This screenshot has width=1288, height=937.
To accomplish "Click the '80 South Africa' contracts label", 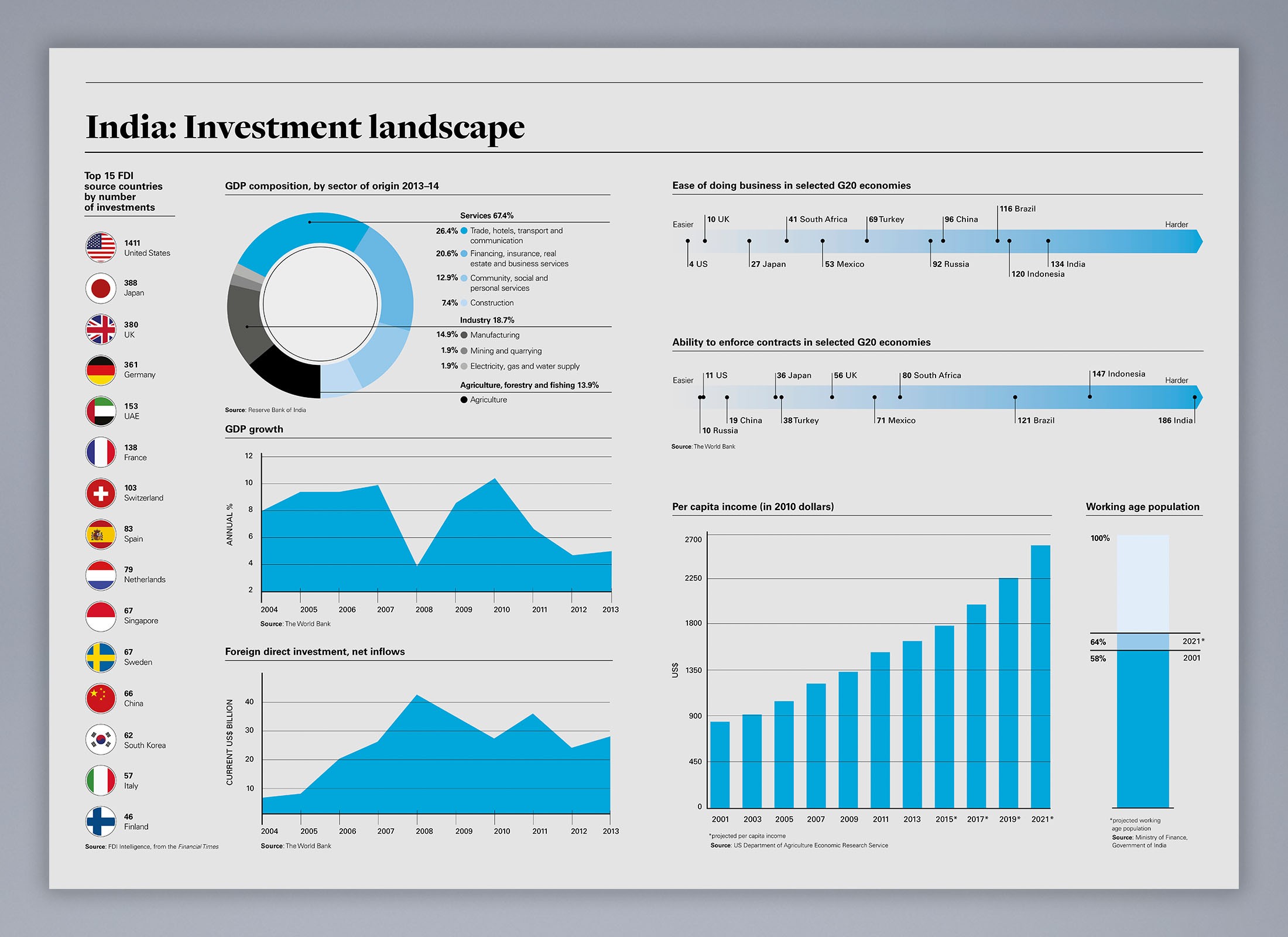I will [931, 375].
